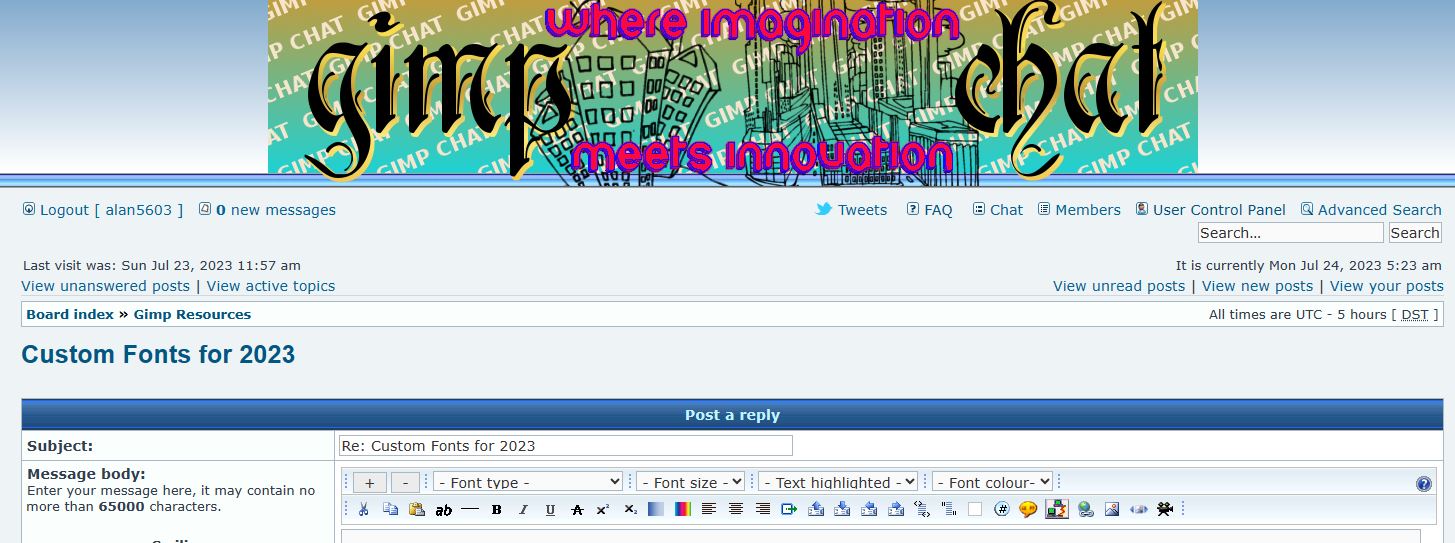Click the Paste clipboard icon

[x=417, y=509]
